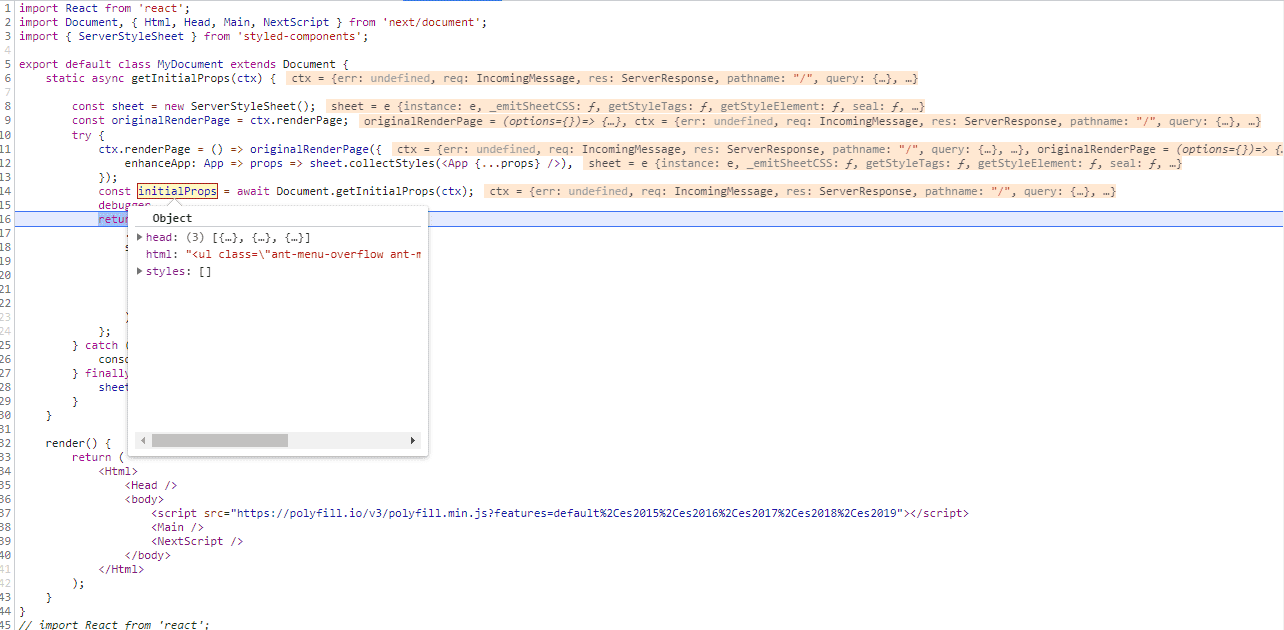
Task: Click the <Main /> tag
Action: click(x=177, y=527)
